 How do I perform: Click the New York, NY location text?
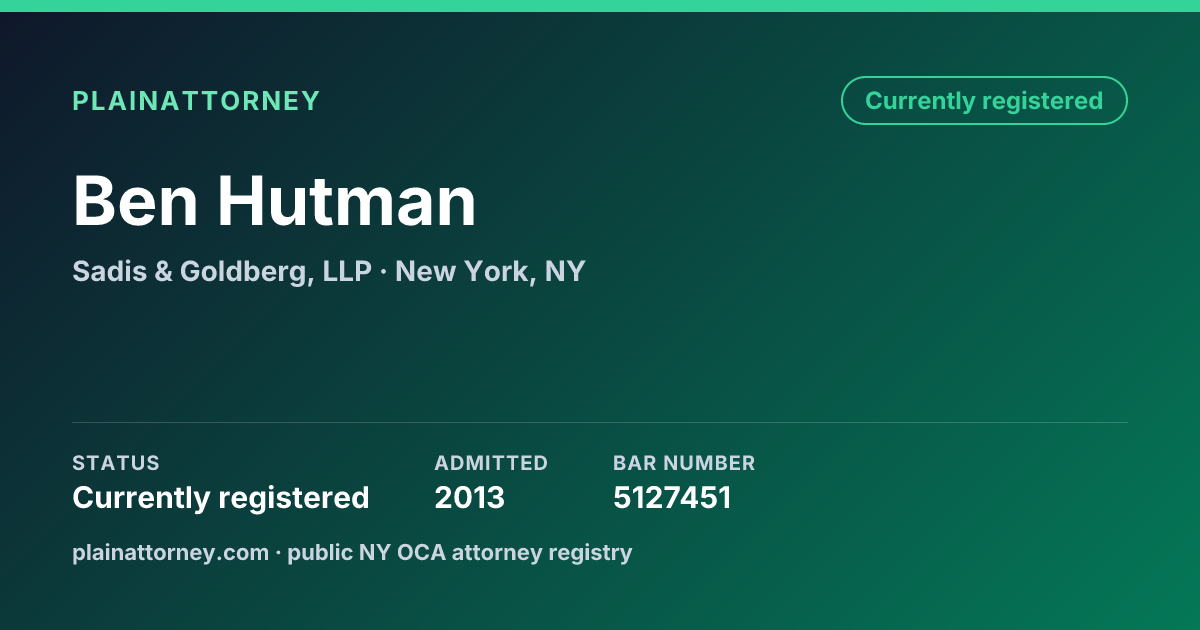click(490, 271)
